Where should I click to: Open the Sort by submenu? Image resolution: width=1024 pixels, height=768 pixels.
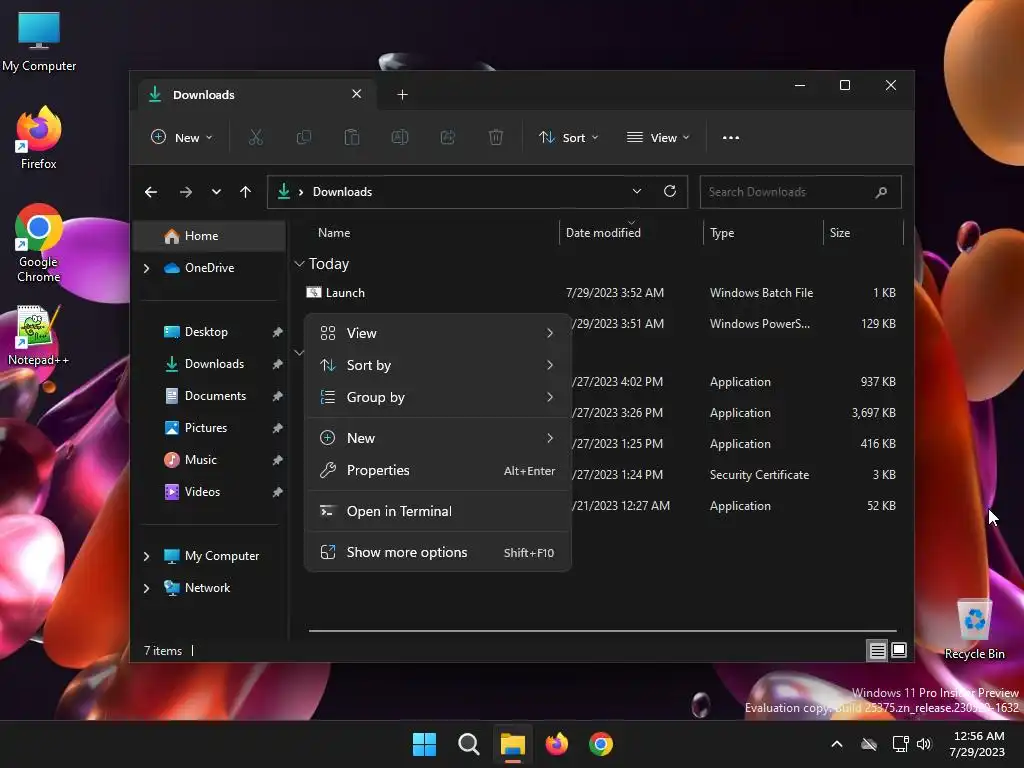click(x=438, y=365)
